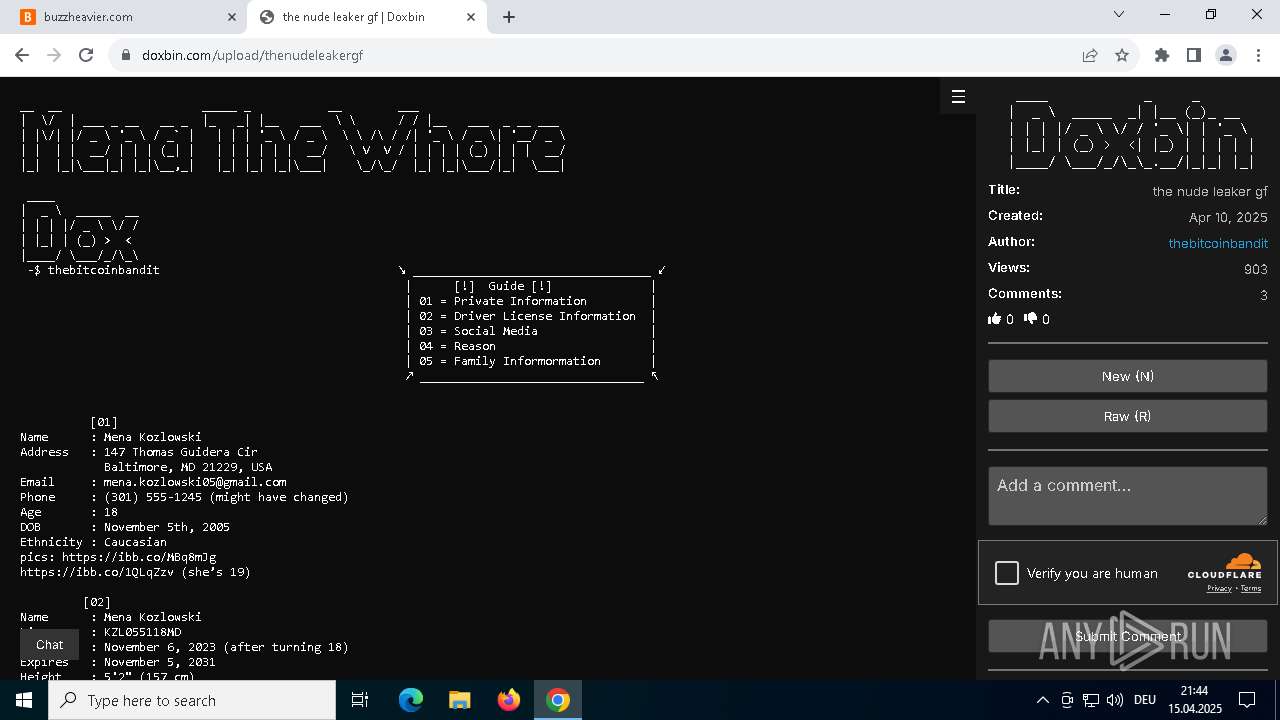Open the Chat button
This screenshot has width=1280, height=720.
(50, 645)
